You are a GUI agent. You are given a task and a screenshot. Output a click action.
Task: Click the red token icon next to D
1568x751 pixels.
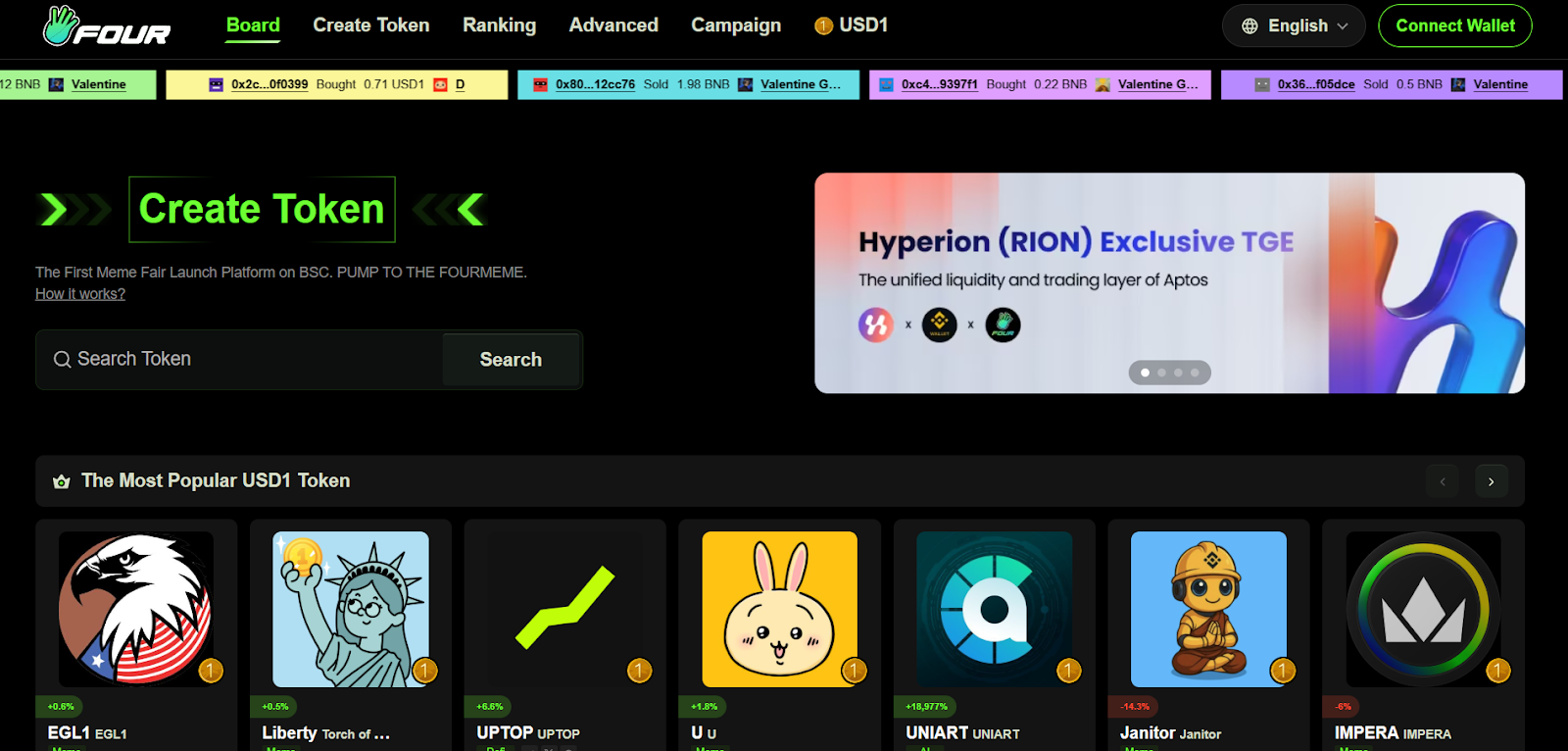[x=441, y=84]
